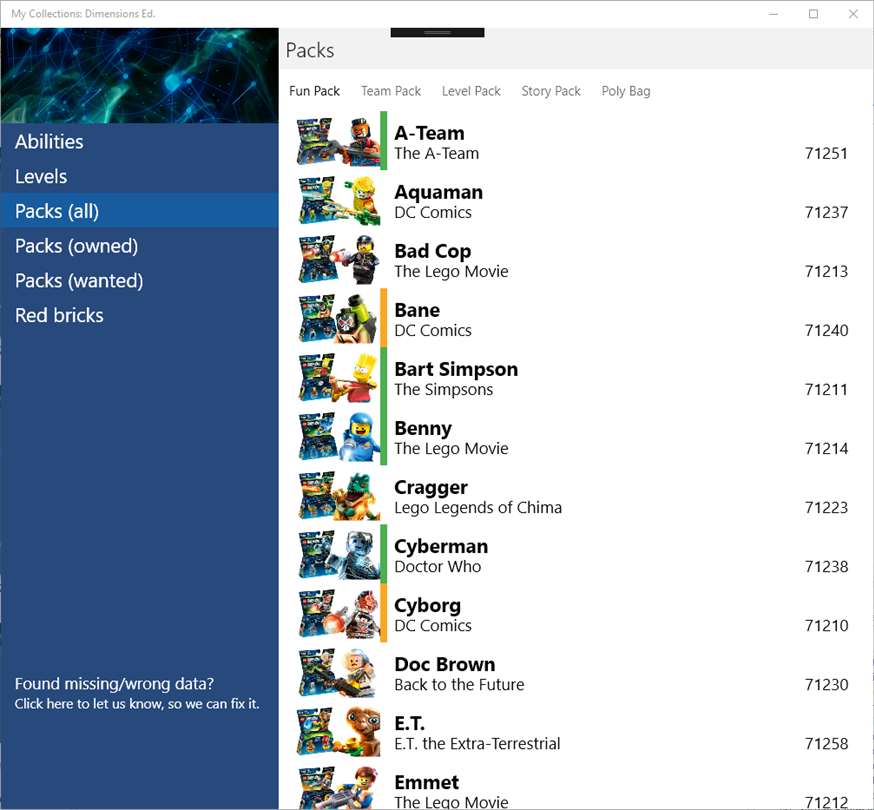This screenshot has width=874, height=810.
Task: Open Red bricks in the sidebar
Action: 139,315
